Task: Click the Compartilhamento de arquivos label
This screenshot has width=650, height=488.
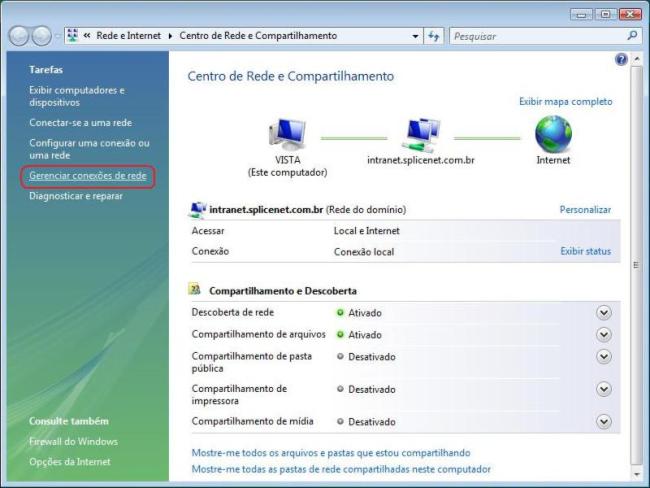Action: coord(259,335)
